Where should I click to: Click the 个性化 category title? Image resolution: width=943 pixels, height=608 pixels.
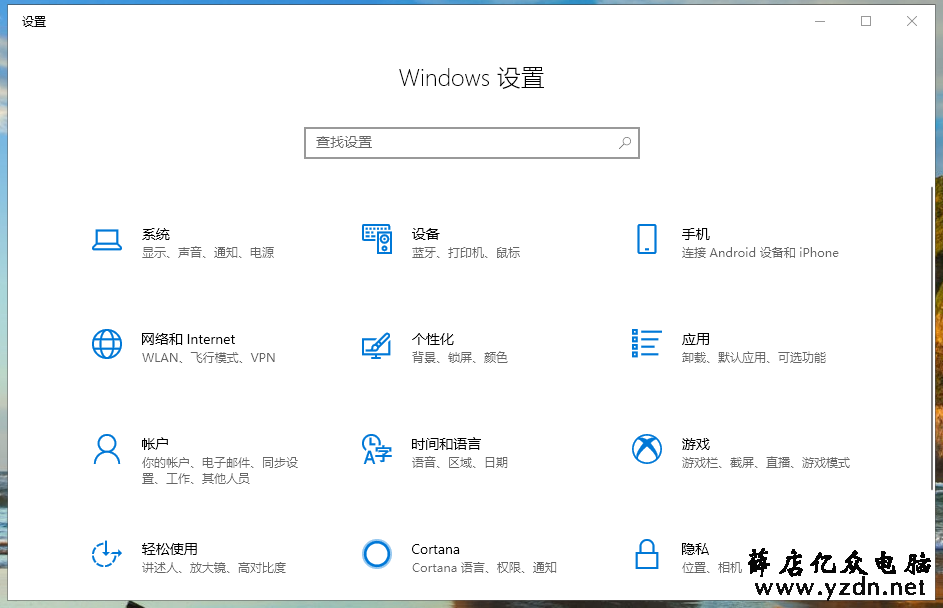pos(432,339)
